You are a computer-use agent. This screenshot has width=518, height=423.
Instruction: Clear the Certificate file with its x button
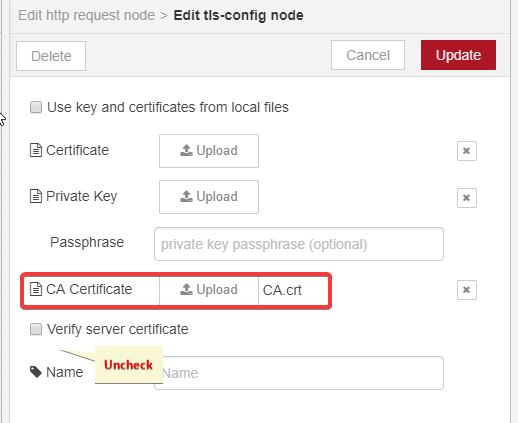[x=467, y=151]
